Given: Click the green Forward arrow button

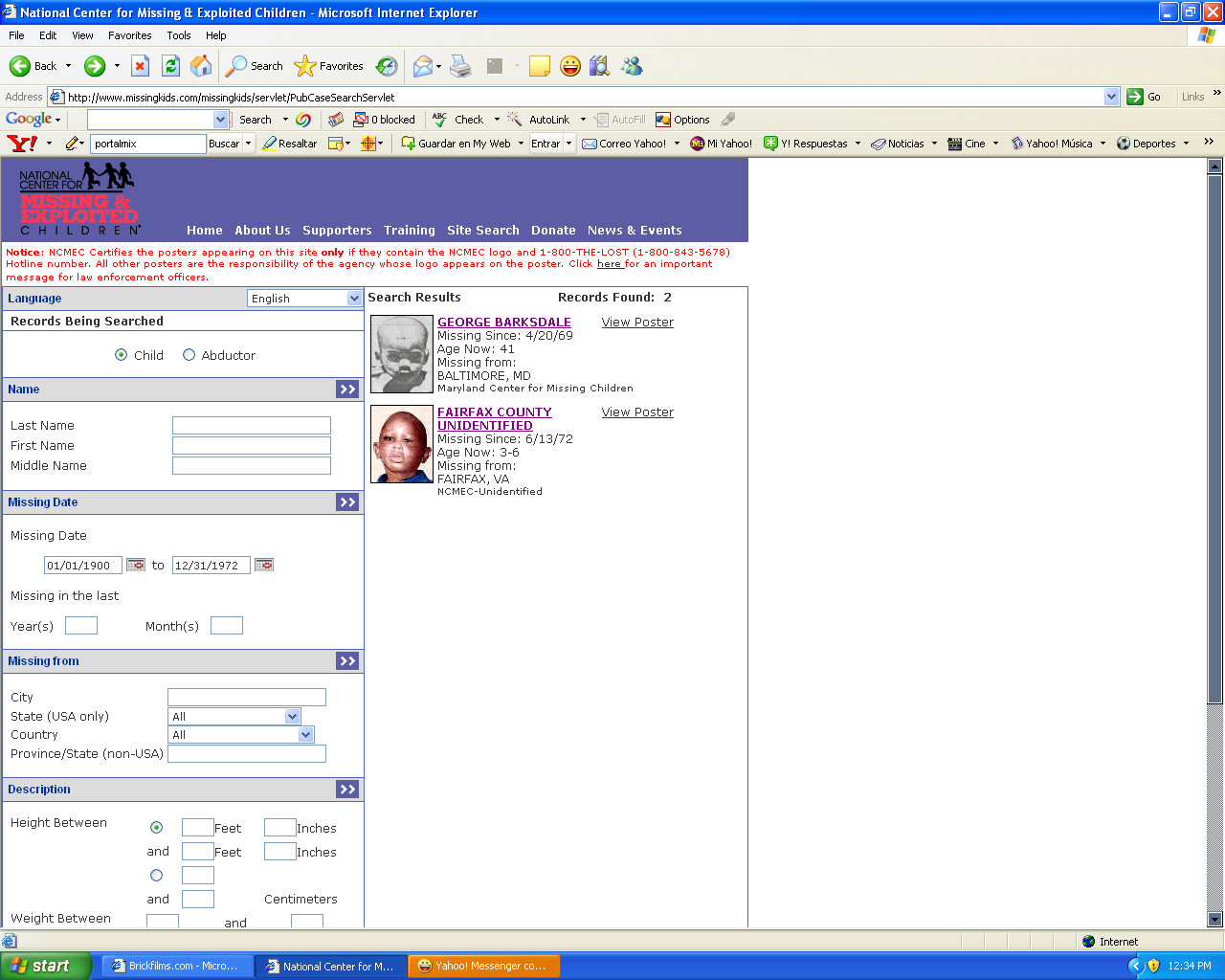Looking at the screenshot, I should (x=94, y=66).
